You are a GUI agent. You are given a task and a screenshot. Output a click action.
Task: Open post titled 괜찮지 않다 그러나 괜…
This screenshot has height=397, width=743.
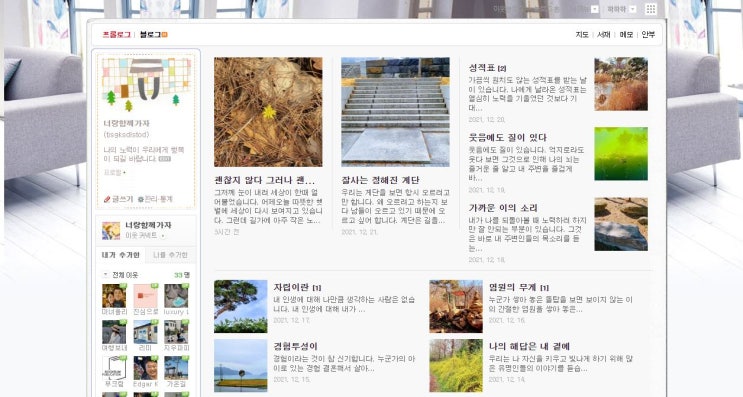264,180
